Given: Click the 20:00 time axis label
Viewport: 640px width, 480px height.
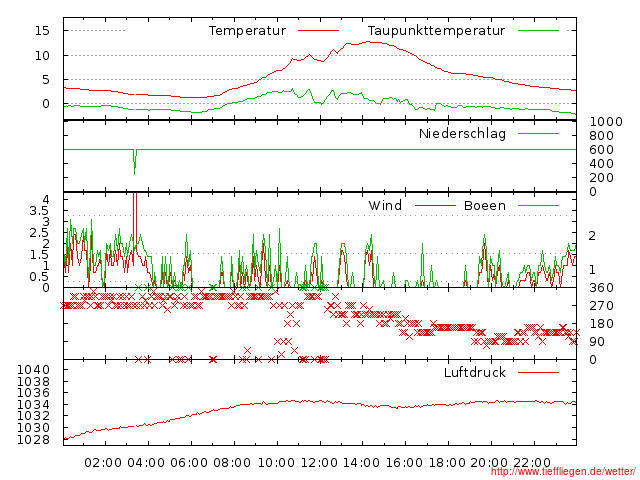Looking at the screenshot, I should [x=489, y=463].
